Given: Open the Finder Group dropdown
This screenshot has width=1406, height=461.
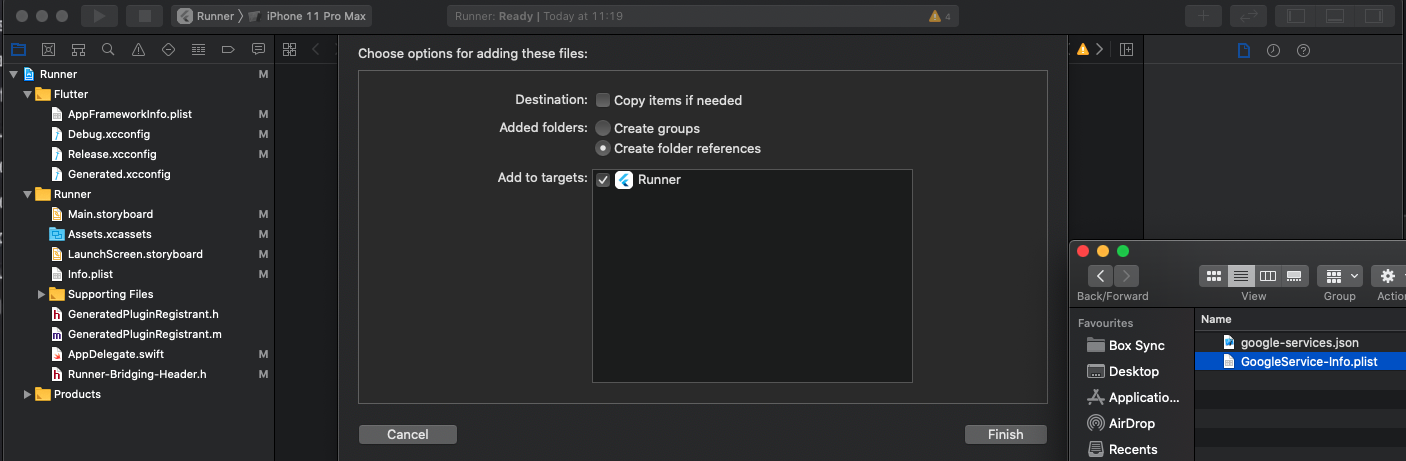Looking at the screenshot, I should (x=1340, y=276).
